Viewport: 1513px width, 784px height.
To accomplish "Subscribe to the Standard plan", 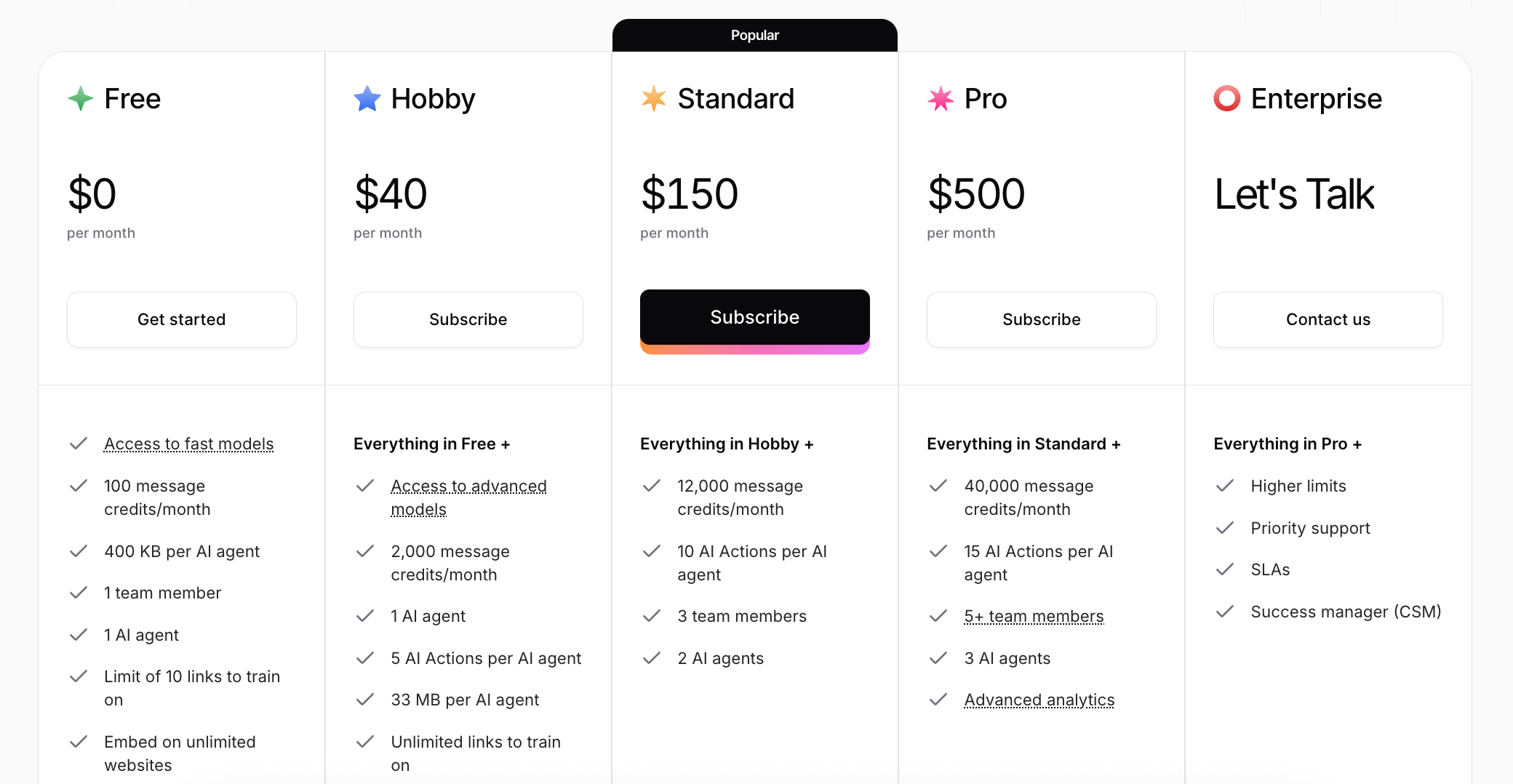I will click(755, 317).
